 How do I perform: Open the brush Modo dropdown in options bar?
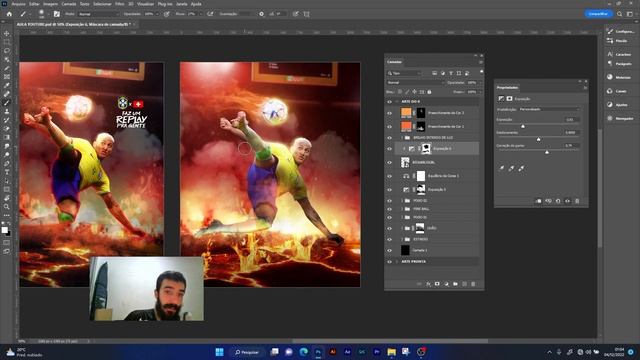(x=98, y=14)
